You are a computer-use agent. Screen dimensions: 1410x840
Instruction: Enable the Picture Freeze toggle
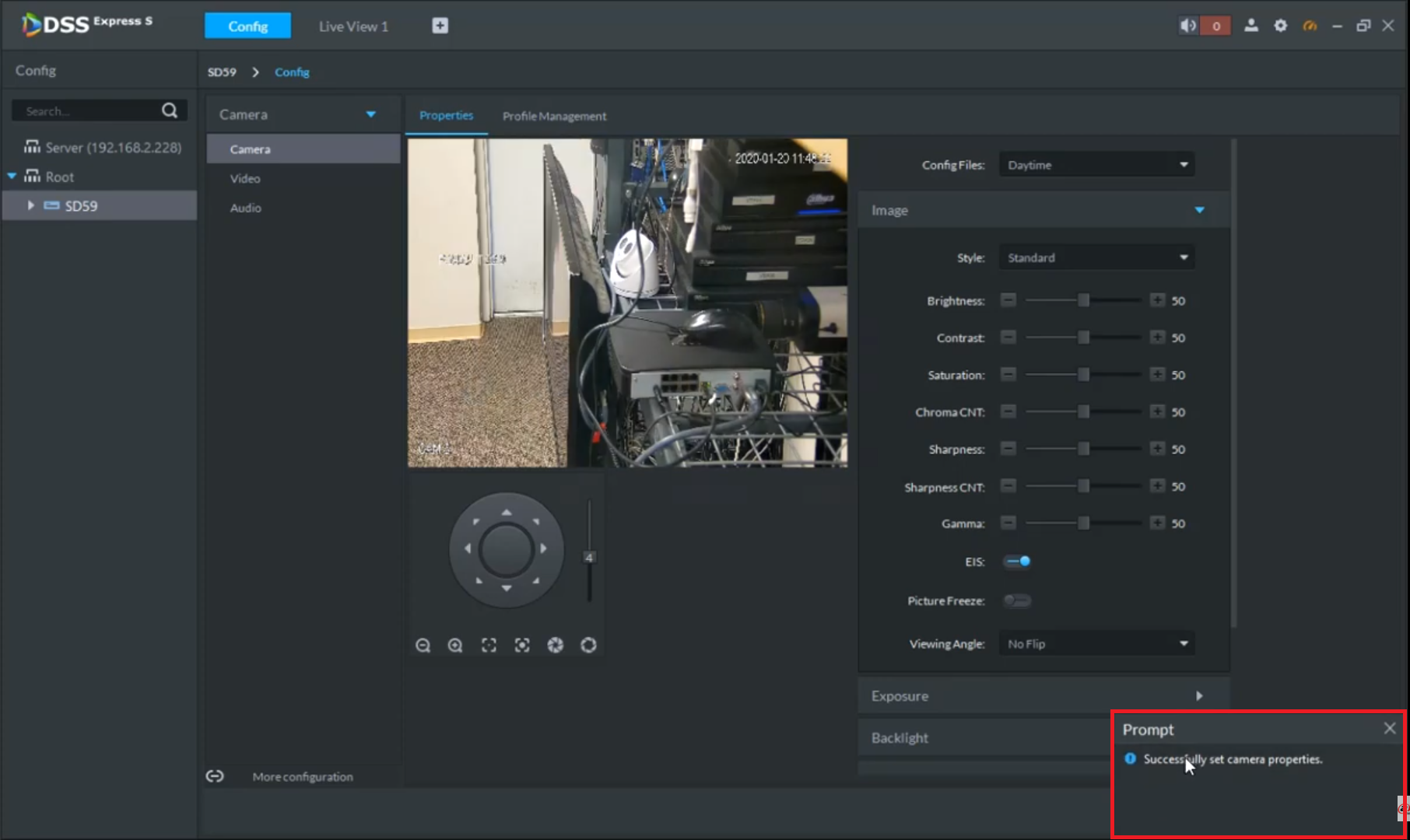click(1017, 600)
